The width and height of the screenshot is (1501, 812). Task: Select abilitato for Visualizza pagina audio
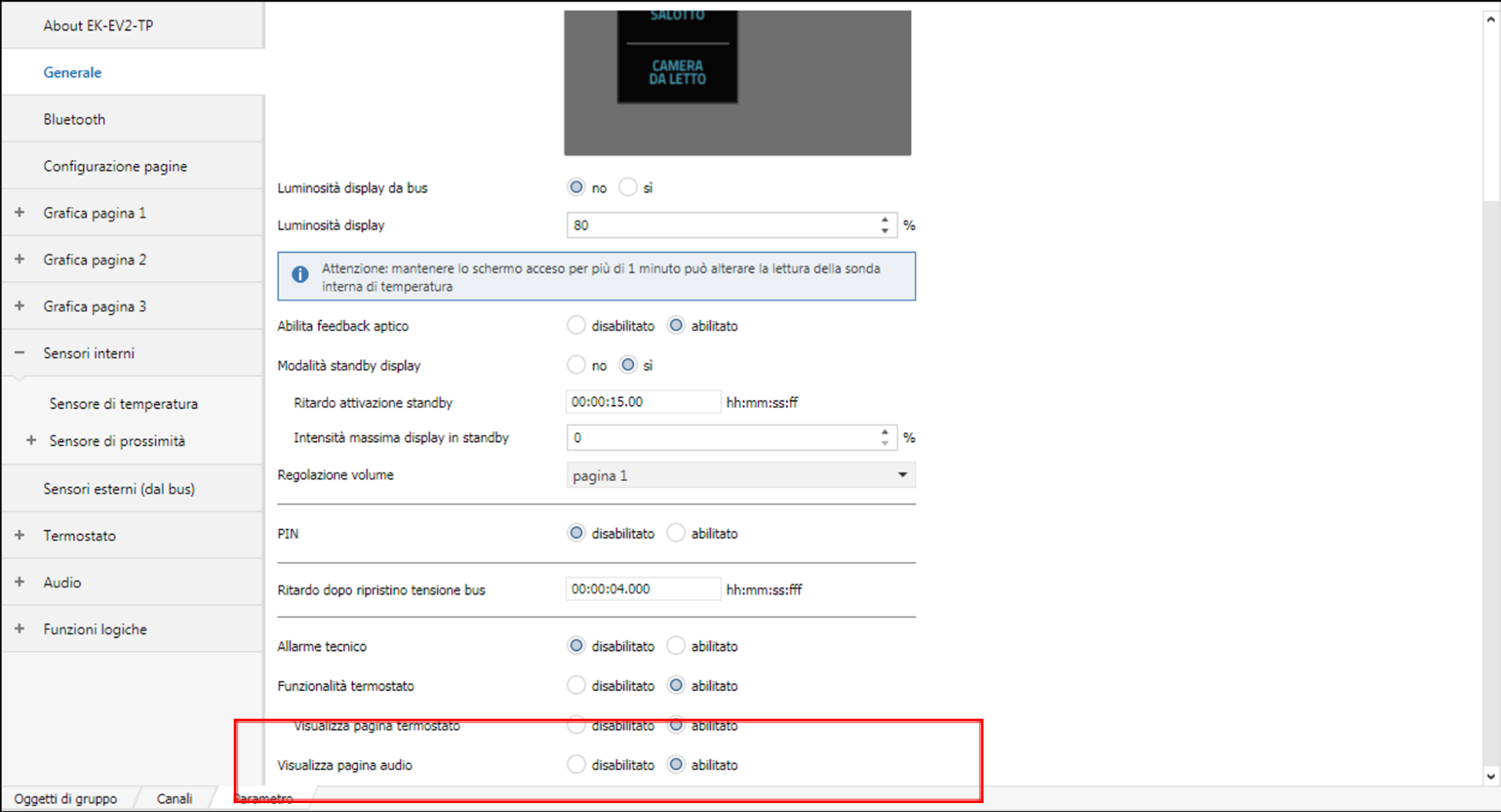[676, 764]
